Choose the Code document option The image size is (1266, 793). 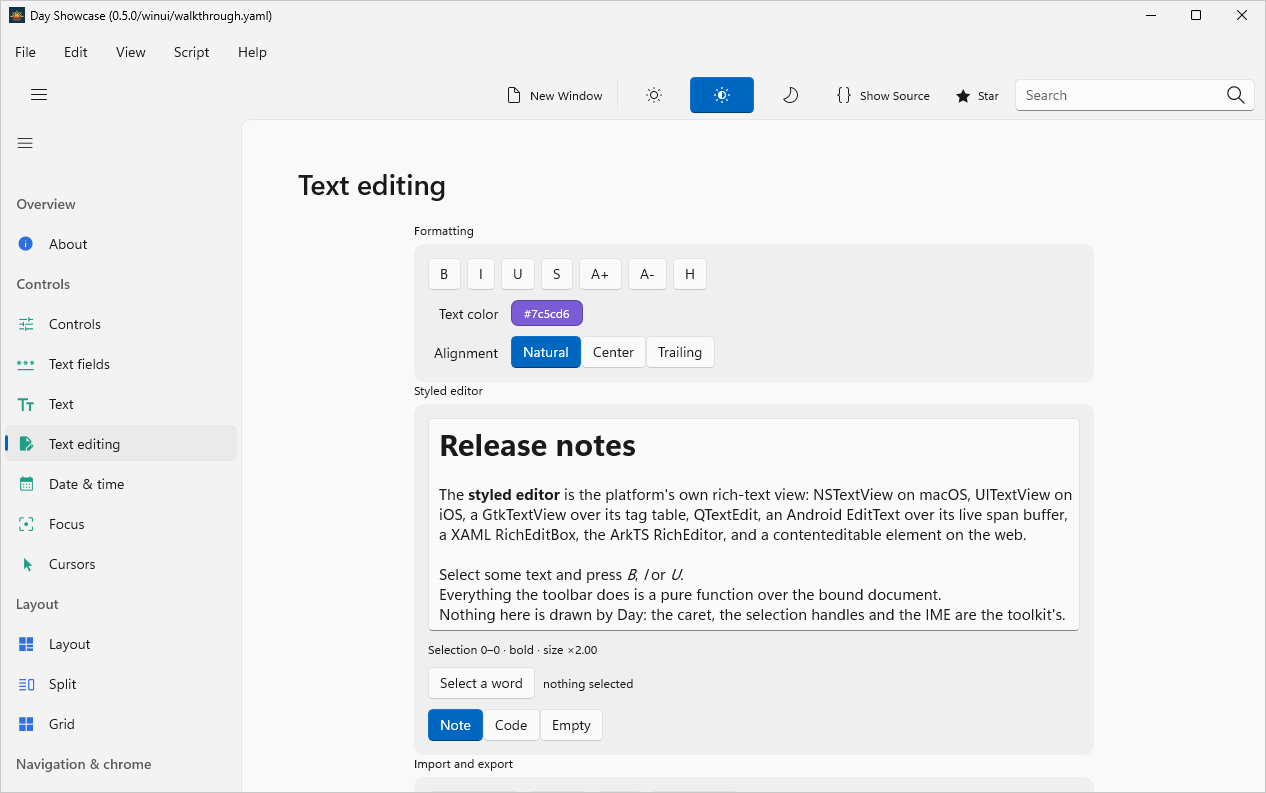511,725
